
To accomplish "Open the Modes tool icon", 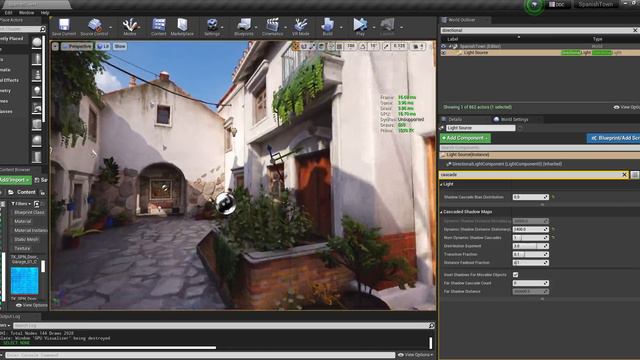I will 130,25.
